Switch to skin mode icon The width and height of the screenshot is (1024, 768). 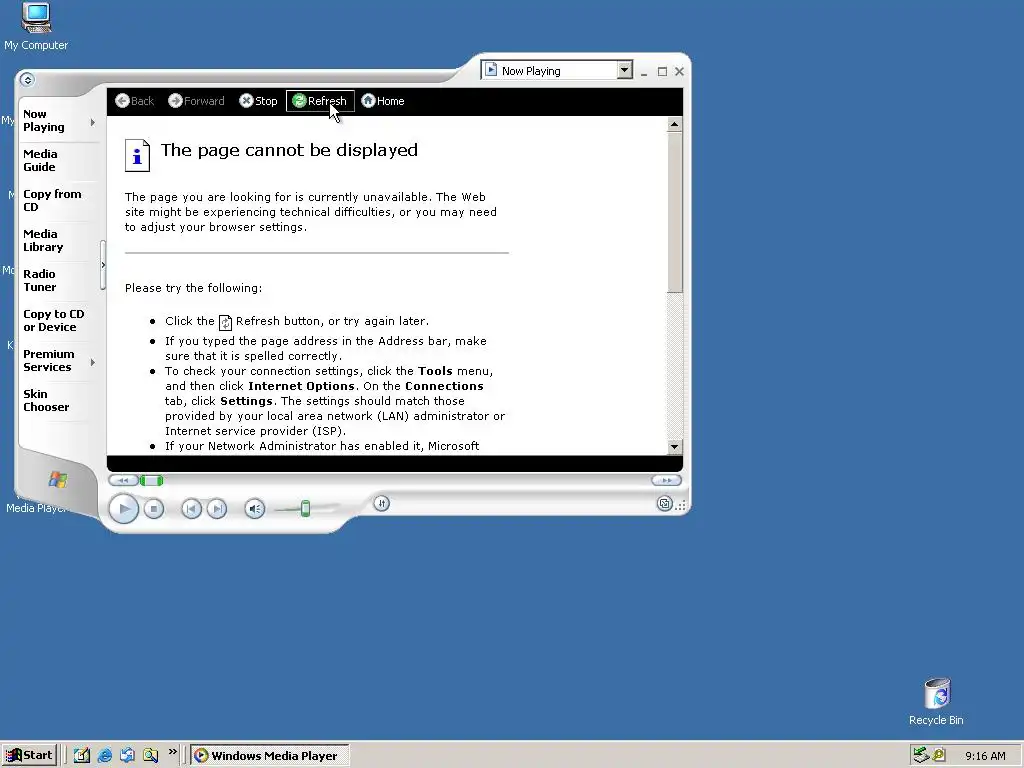[x=664, y=504]
